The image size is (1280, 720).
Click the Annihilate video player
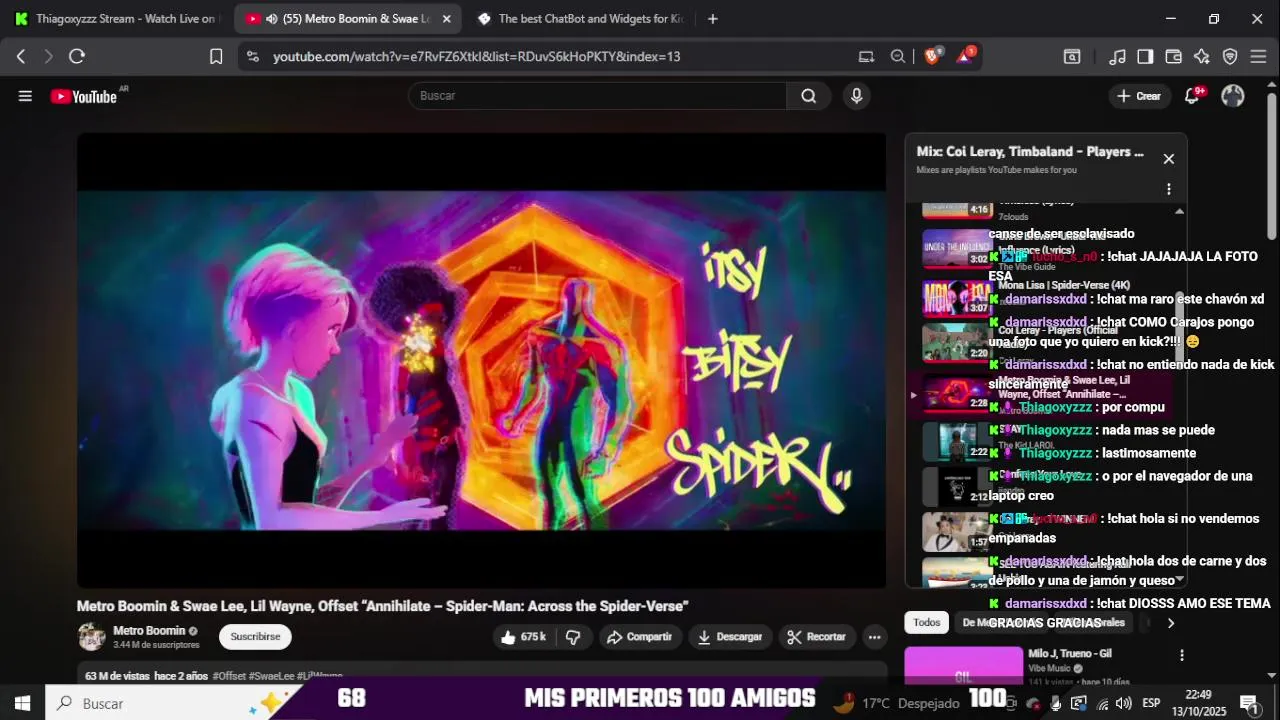[x=481, y=361]
